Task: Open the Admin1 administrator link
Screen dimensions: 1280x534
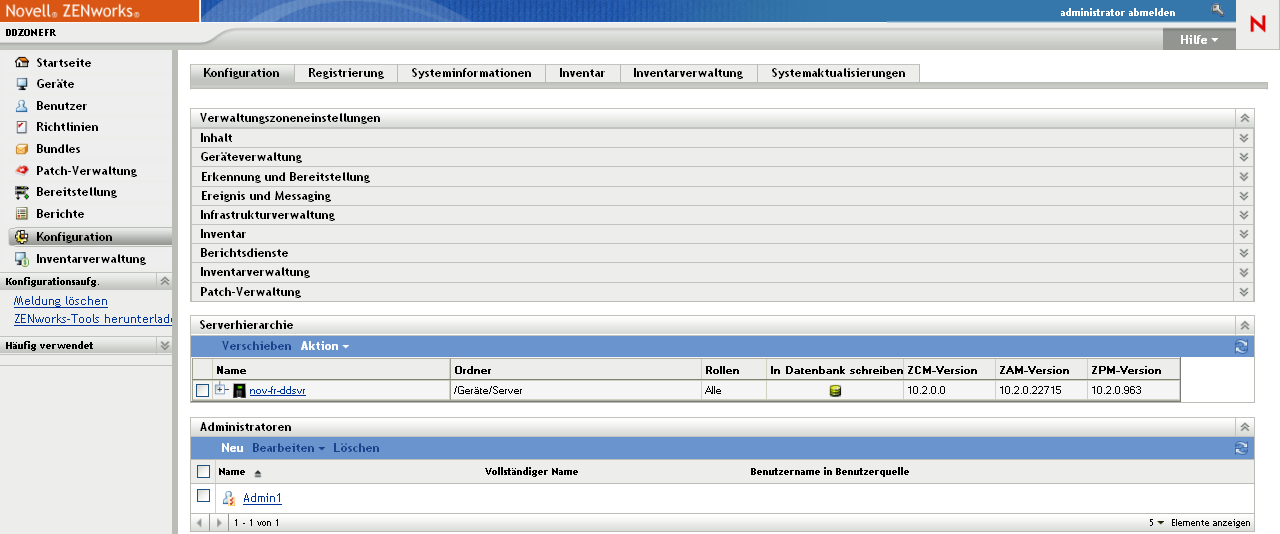Action: 262,498
